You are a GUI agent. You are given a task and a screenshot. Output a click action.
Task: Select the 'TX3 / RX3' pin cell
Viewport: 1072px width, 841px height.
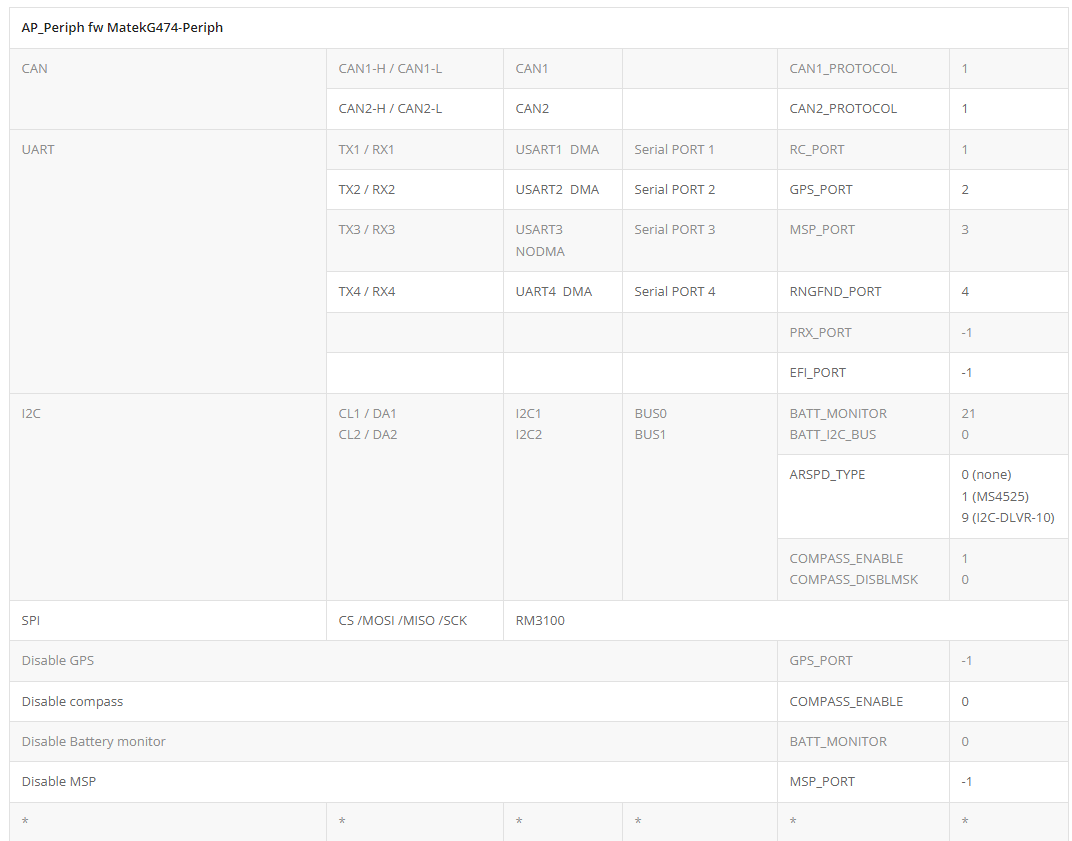(415, 241)
